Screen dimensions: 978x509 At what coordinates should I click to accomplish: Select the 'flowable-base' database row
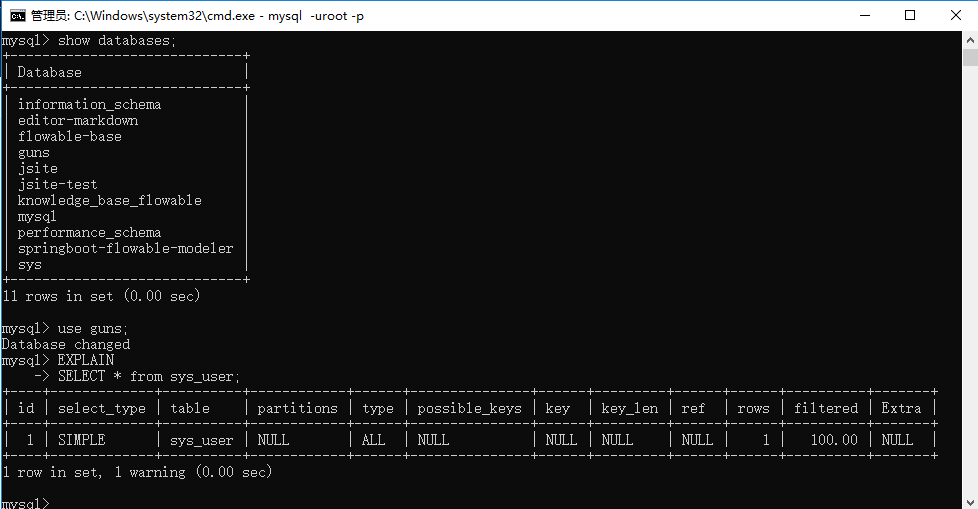70,137
